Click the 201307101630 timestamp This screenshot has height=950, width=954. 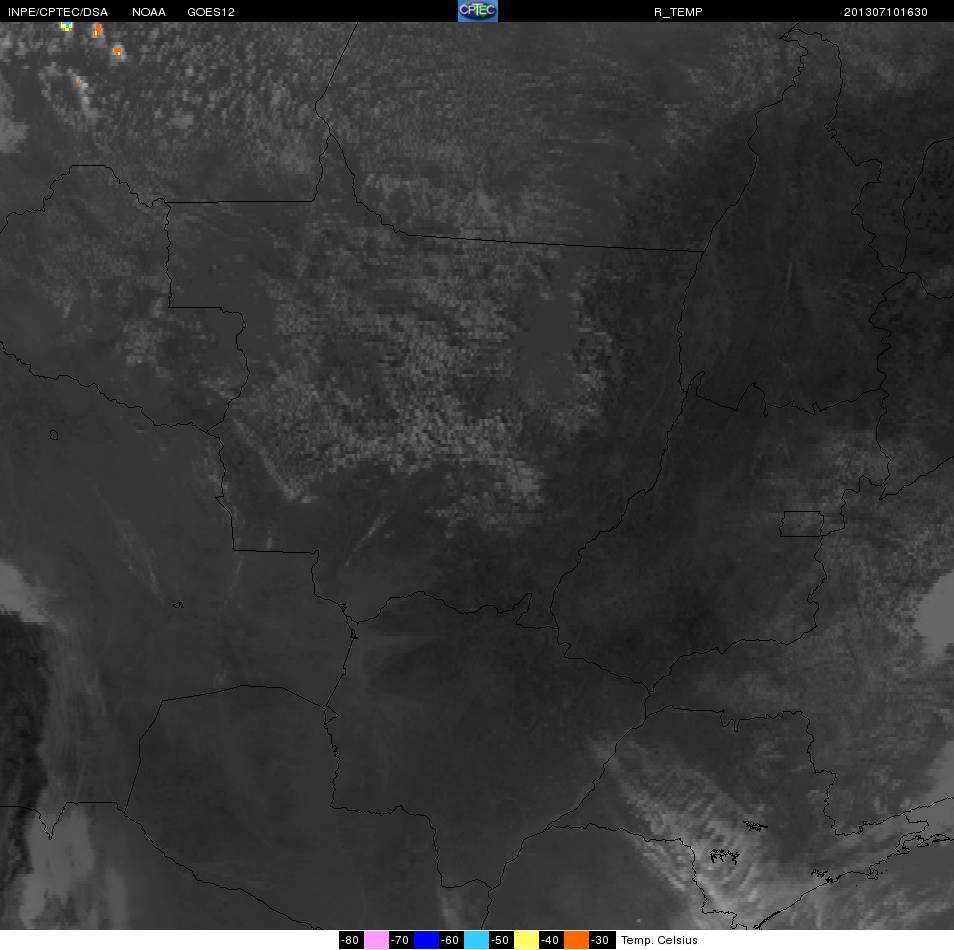click(885, 12)
